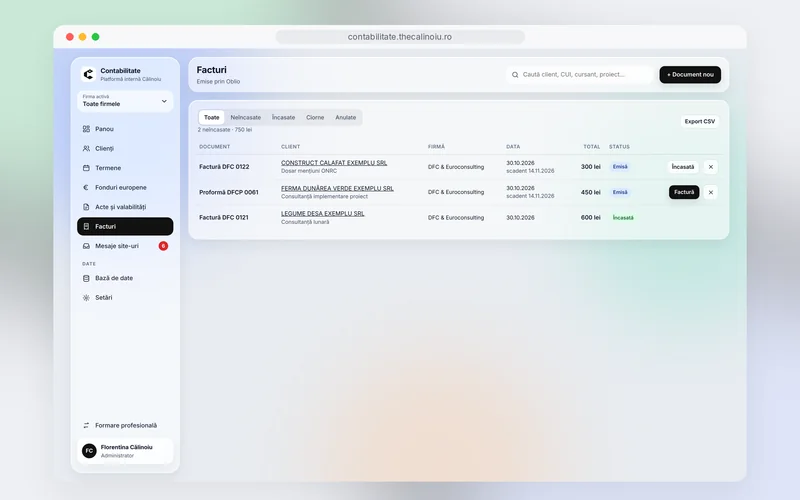
Task: Click the DOCUMENT column header
Action: 214,146
